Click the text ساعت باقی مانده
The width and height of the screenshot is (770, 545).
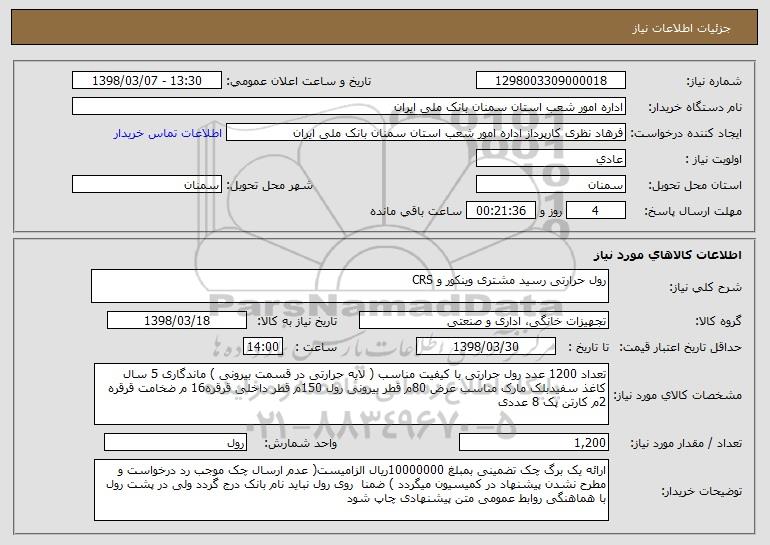coord(415,211)
